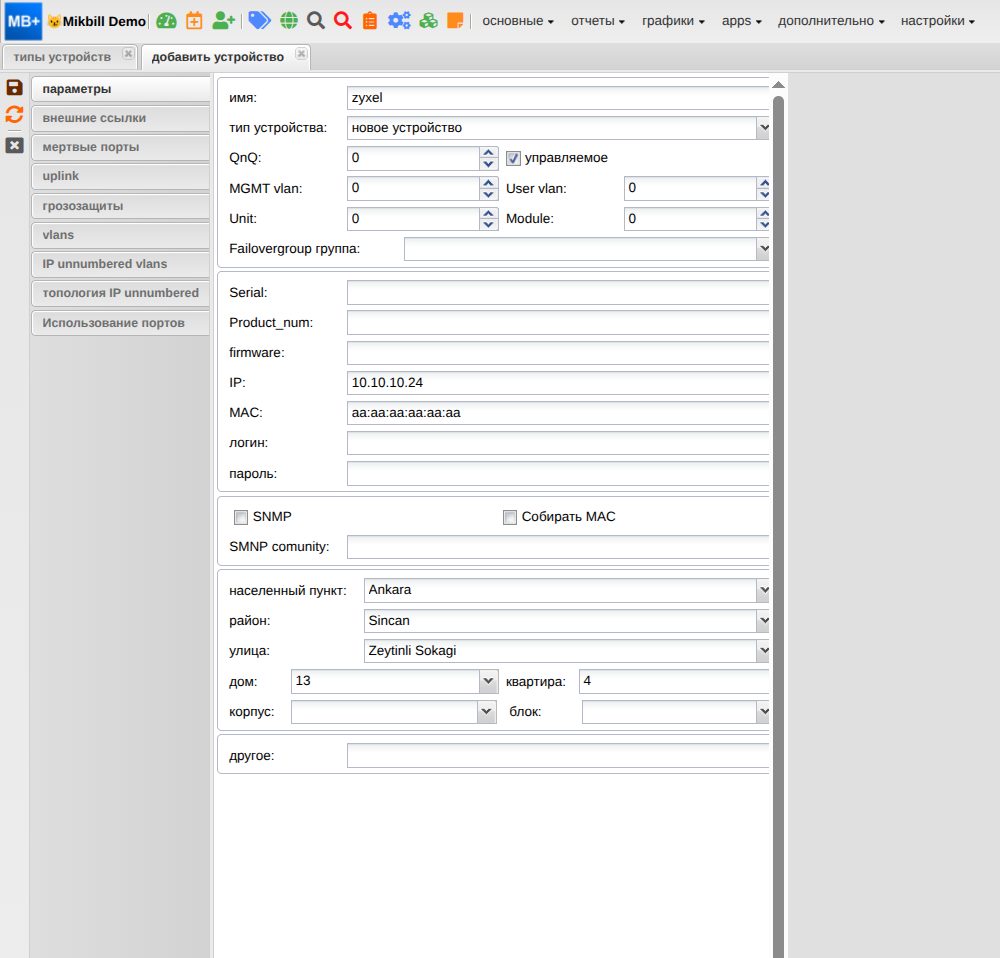Save the device with the floppy disk icon
Image resolution: width=1000 pixels, height=958 pixels.
(14, 87)
